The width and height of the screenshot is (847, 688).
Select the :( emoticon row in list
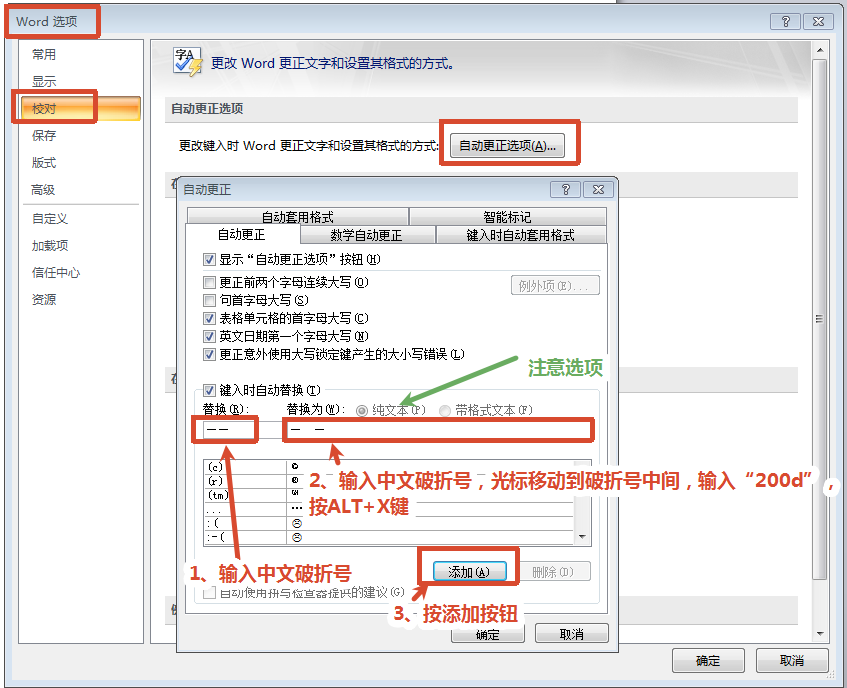(389, 523)
